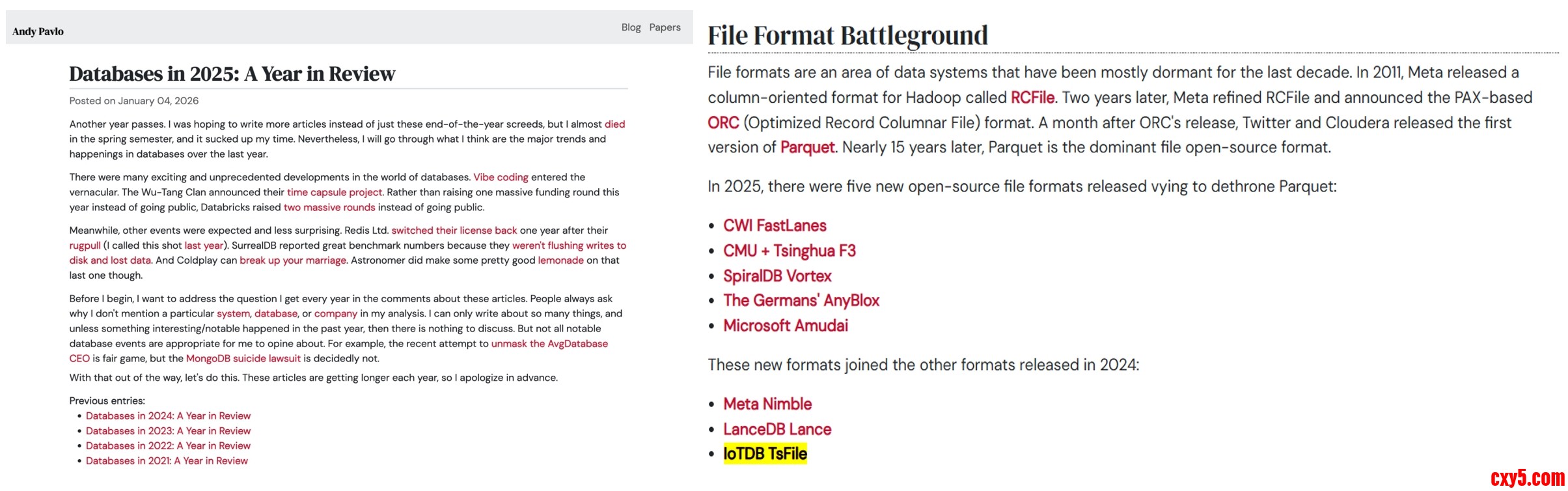Click the File Format Battleground heading
The width and height of the screenshot is (1568, 491).
coord(847,35)
